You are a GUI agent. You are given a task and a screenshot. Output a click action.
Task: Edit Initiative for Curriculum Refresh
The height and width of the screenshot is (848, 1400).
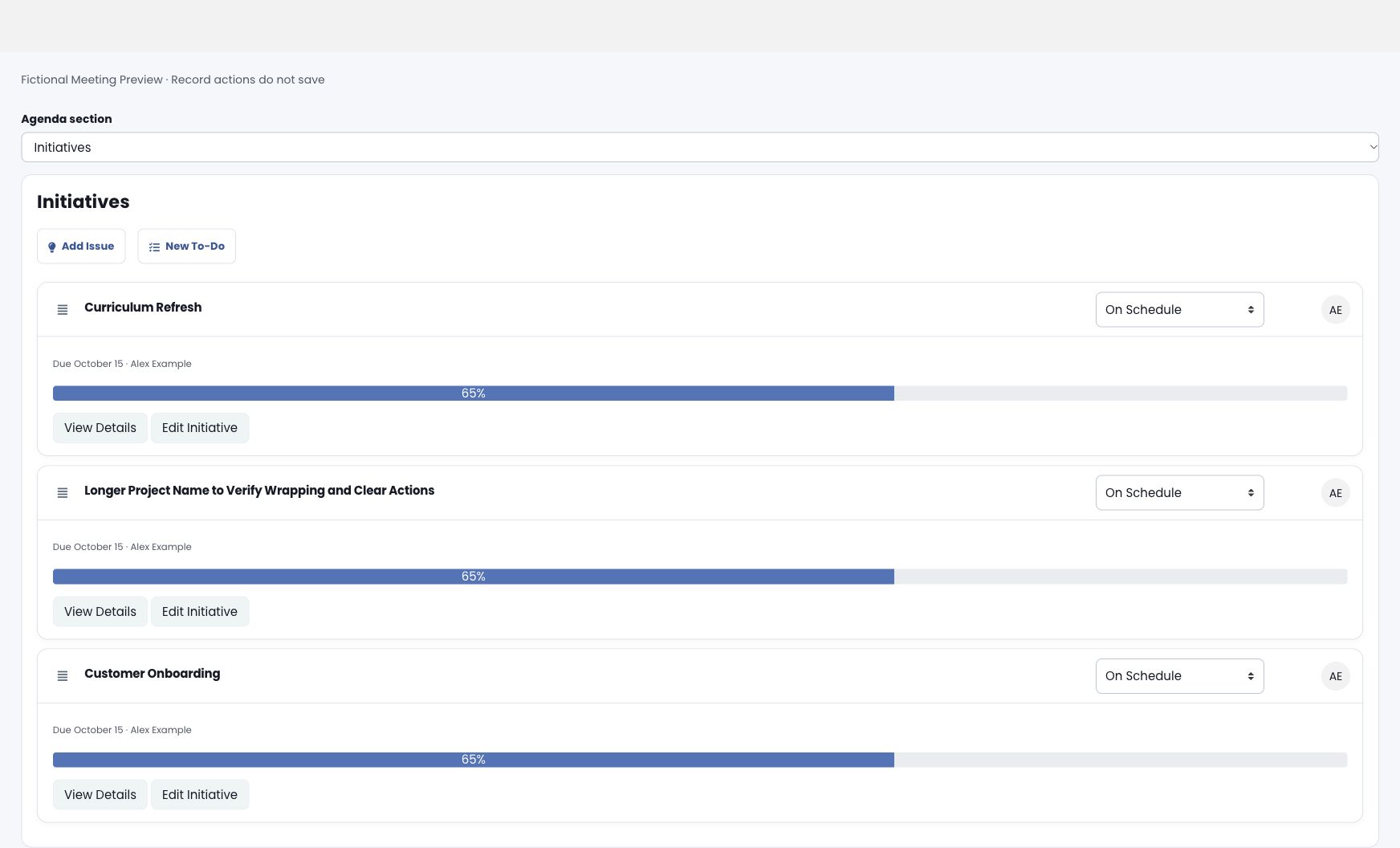tap(200, 428)
